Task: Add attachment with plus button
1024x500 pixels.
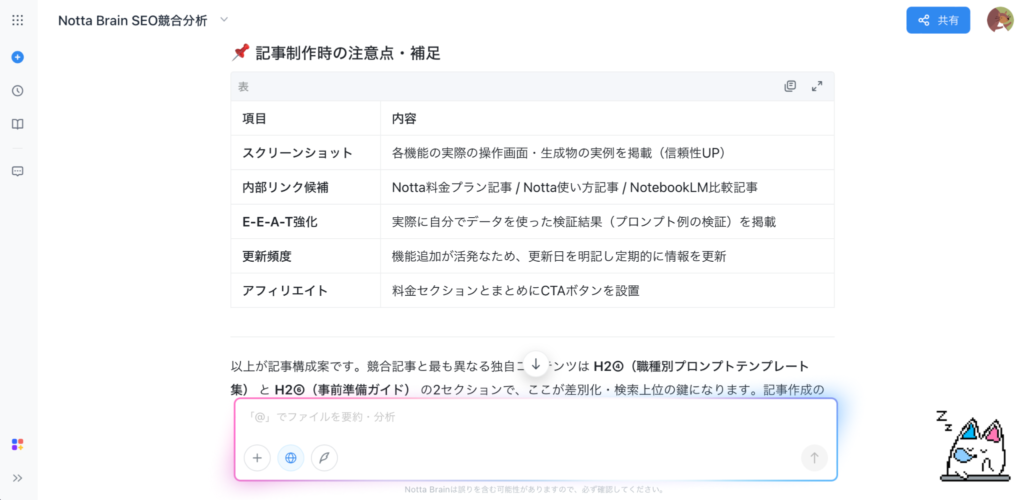Action: click(x=257, y=458)
